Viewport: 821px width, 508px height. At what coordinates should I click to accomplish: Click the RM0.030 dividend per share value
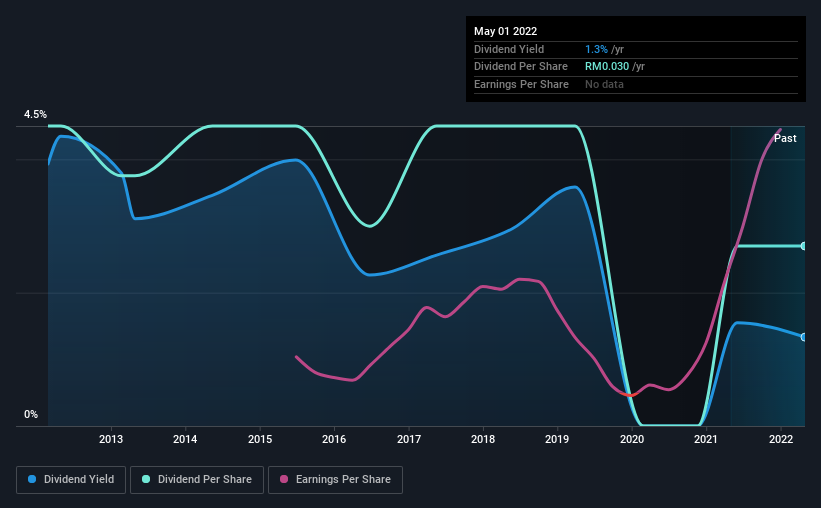pos(607,67)
